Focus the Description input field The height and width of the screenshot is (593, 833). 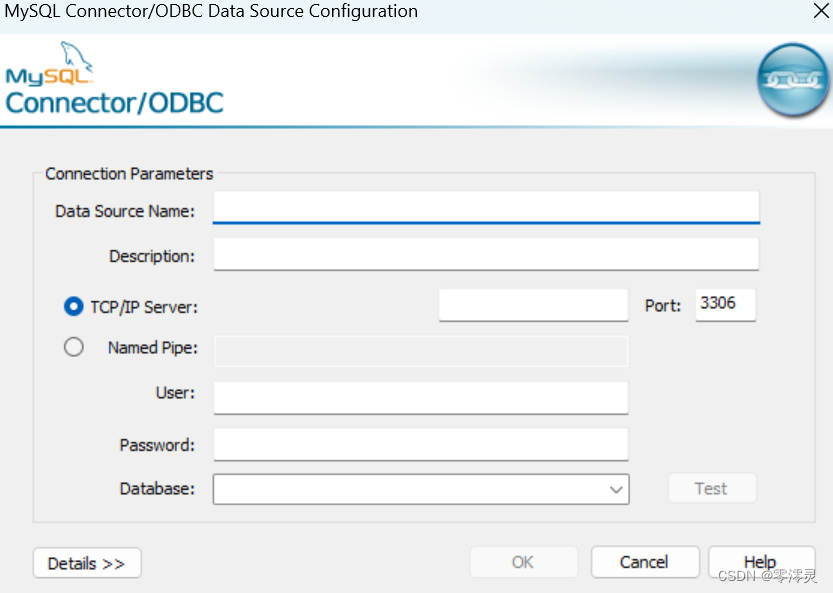pyautogui.click(x=486, y=254)
